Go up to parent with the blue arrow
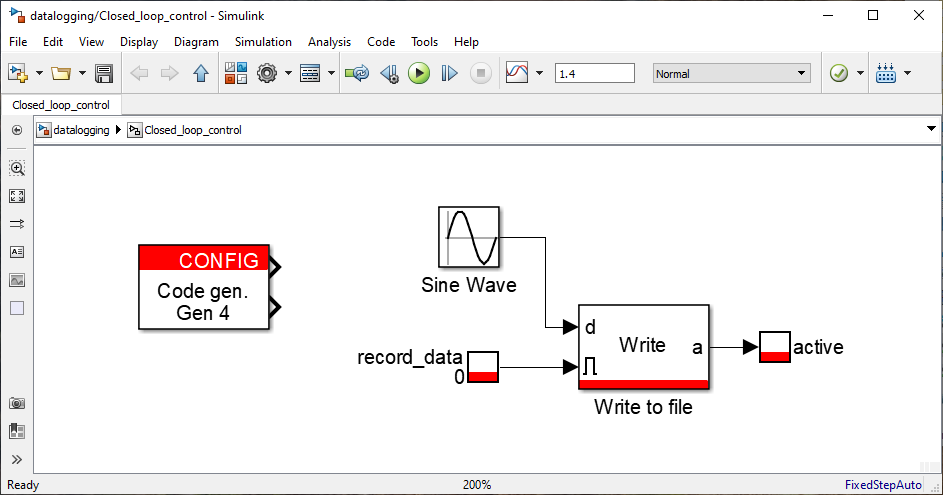943x495 pixels. [201, 73]
